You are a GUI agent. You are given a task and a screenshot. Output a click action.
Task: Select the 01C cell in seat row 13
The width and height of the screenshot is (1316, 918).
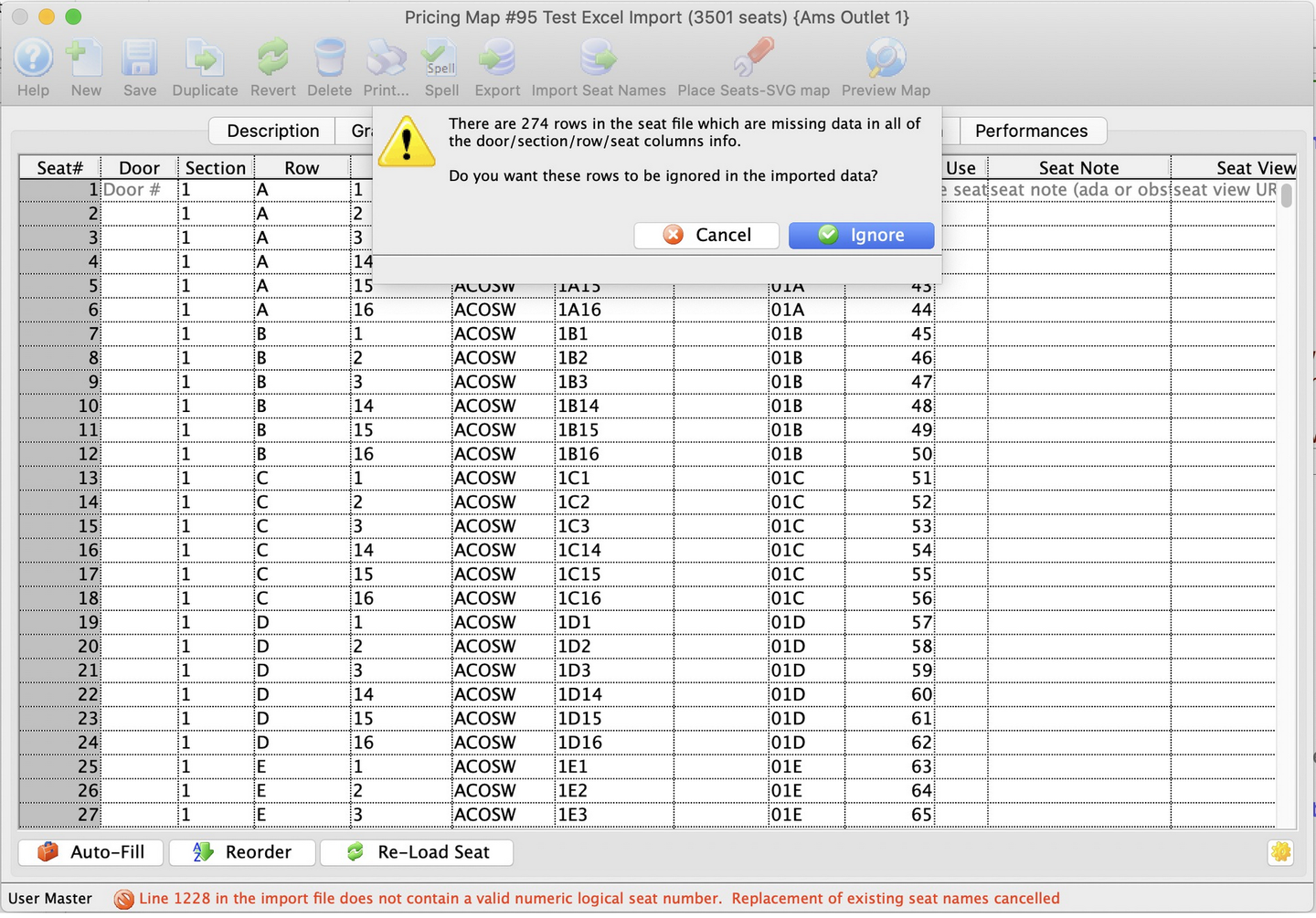point(806,478)
